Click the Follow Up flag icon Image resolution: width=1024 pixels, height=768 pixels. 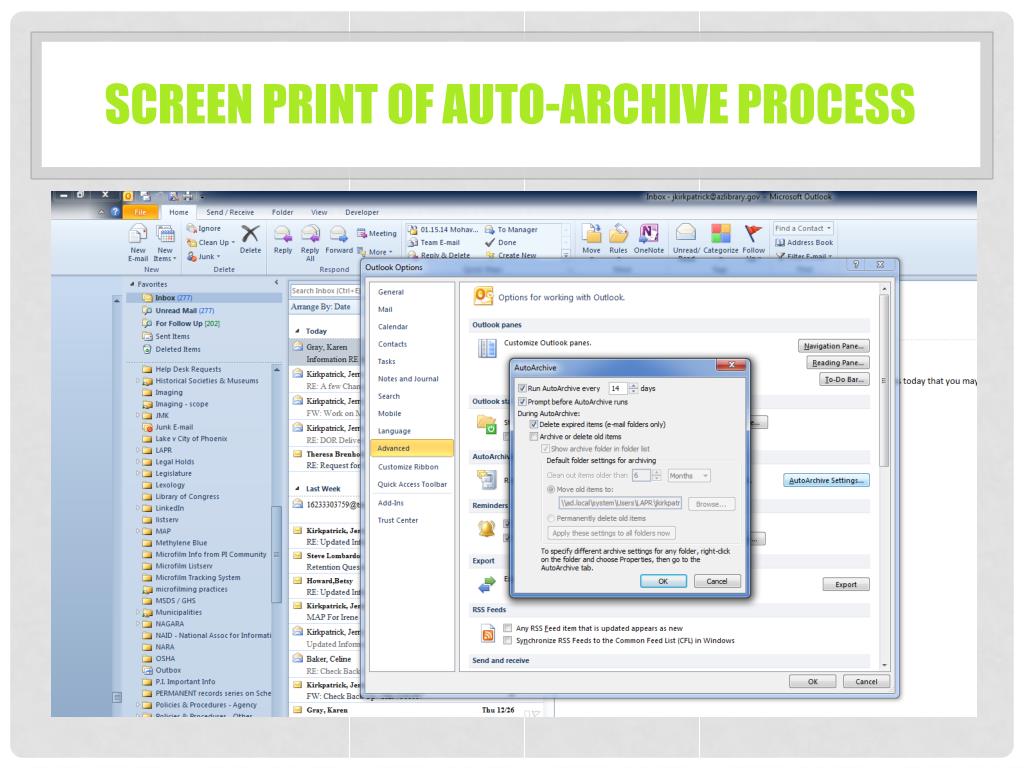[753, 233]
